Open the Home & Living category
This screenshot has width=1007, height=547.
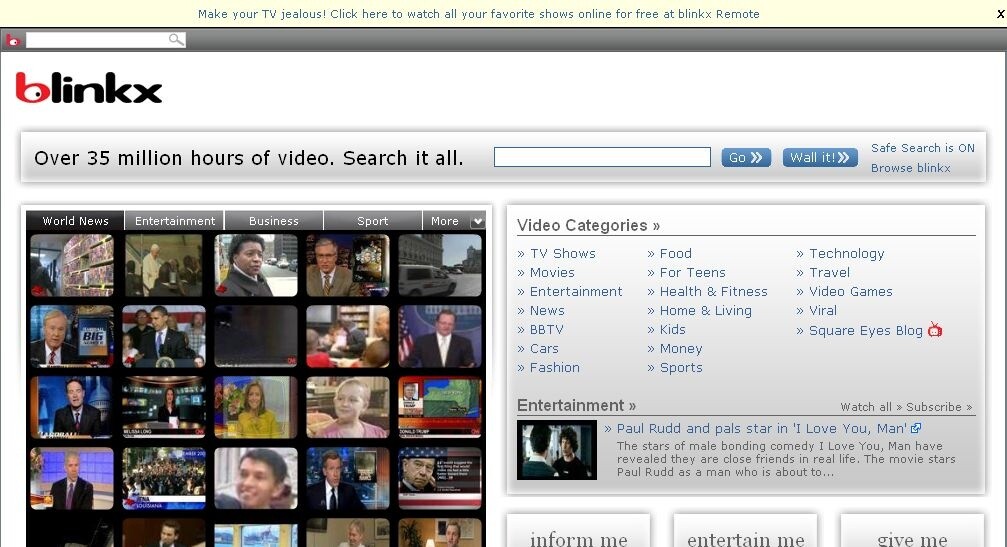(705, 311)
